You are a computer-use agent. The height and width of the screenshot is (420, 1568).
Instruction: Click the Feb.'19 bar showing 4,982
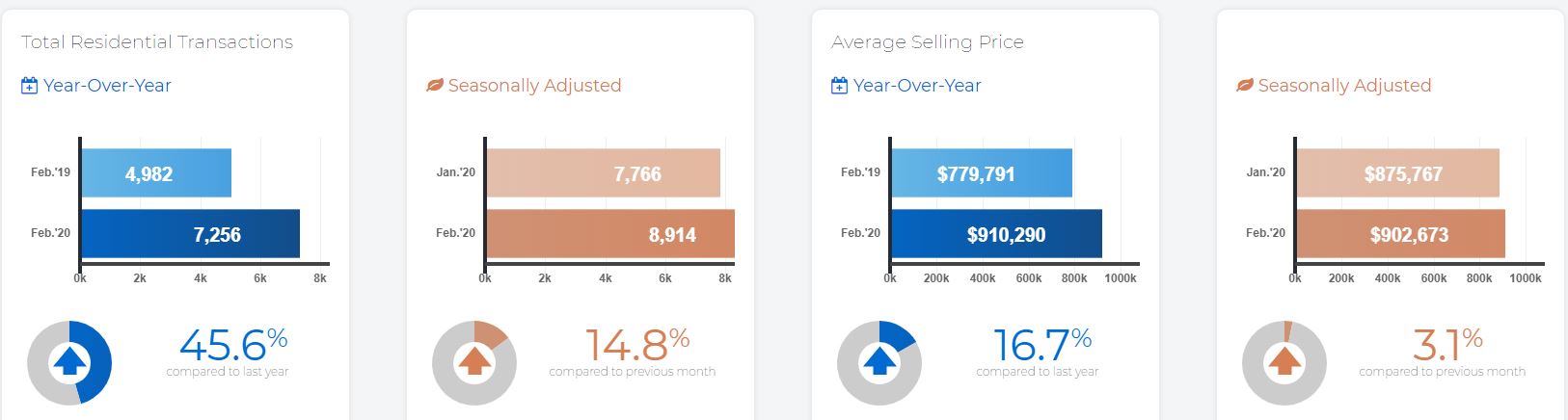click(x=156, y=173)
